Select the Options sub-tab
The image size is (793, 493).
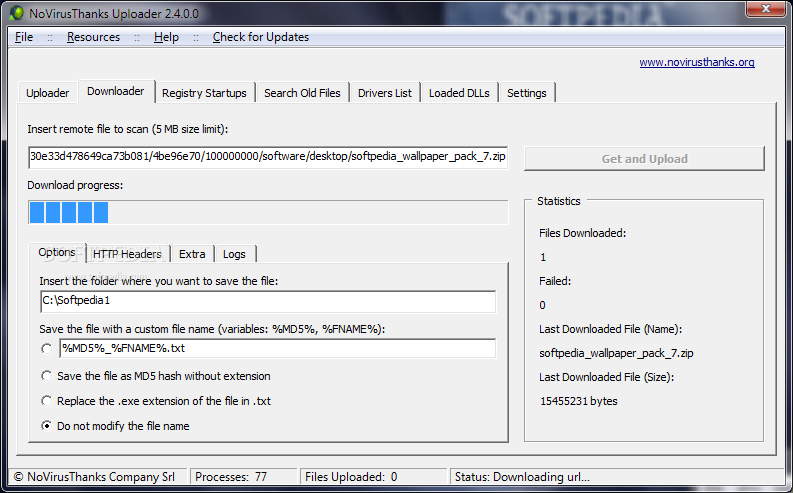57,252
